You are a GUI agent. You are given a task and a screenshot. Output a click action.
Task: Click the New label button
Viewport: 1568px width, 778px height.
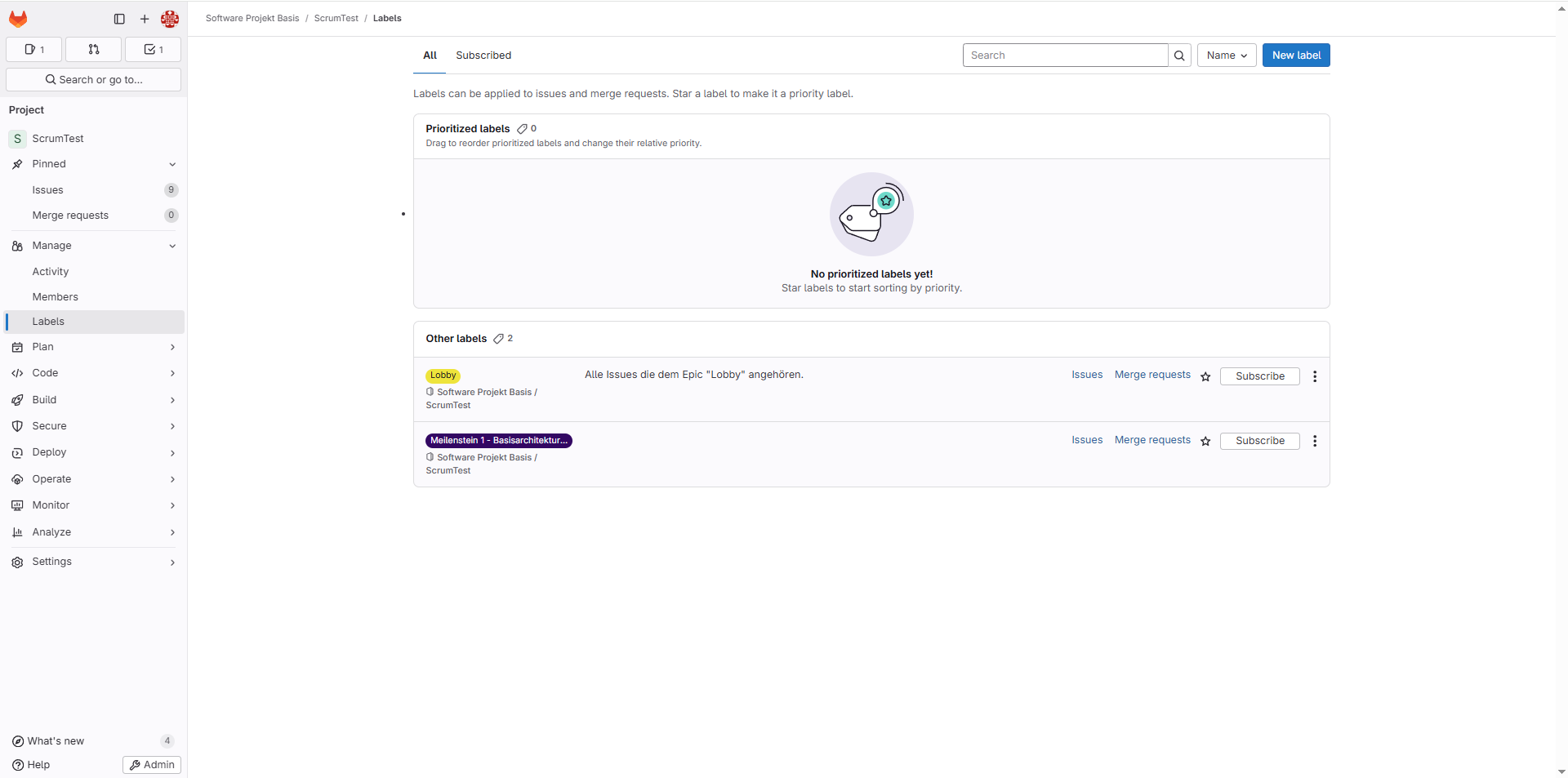point(1295,56)
